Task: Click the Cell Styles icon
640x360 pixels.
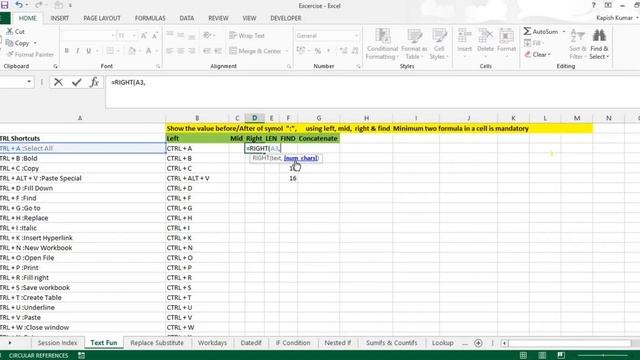Action: pos(439,36)
